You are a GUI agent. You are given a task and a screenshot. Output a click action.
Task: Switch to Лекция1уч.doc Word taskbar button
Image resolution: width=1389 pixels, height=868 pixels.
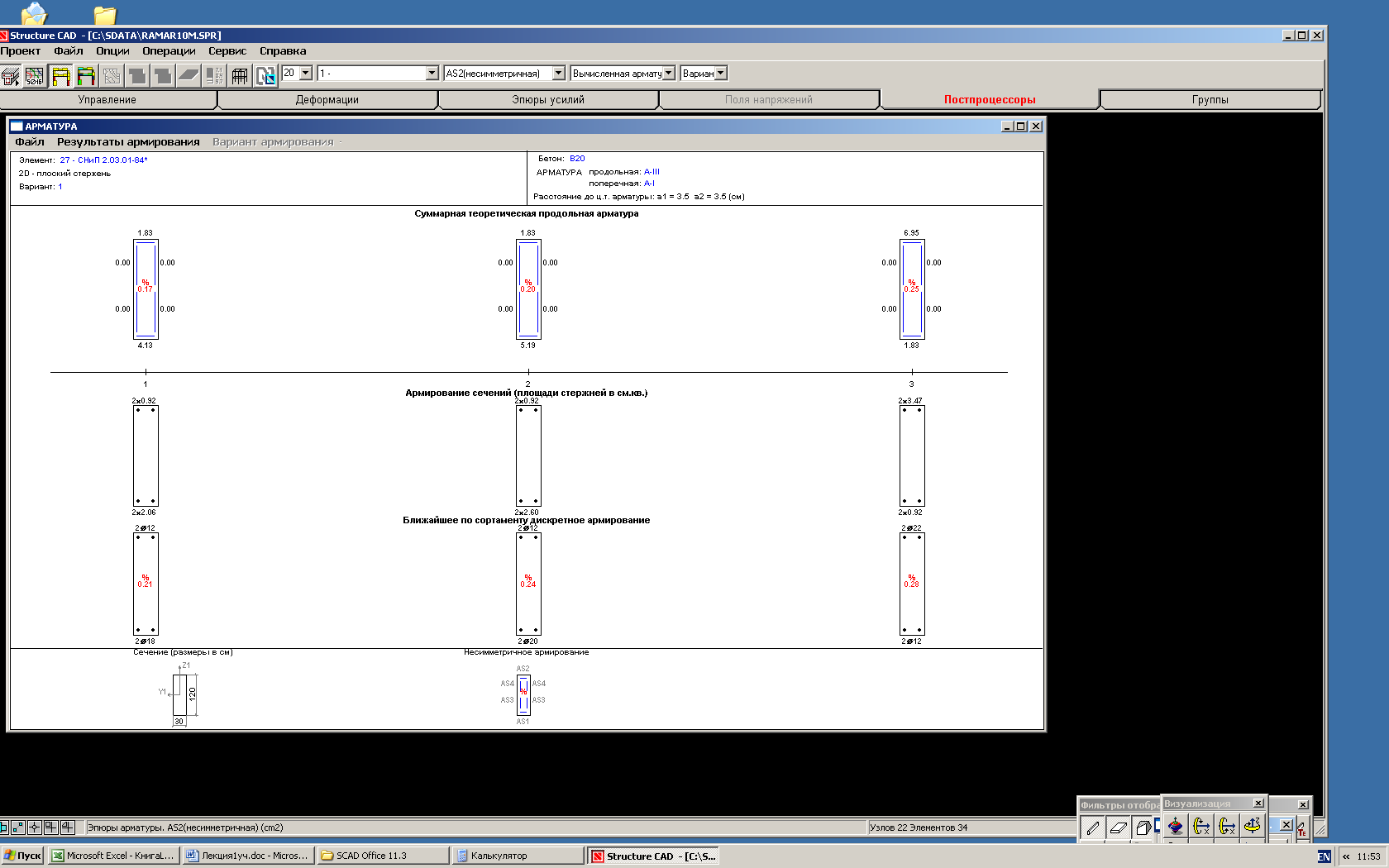tap(248, 856)
